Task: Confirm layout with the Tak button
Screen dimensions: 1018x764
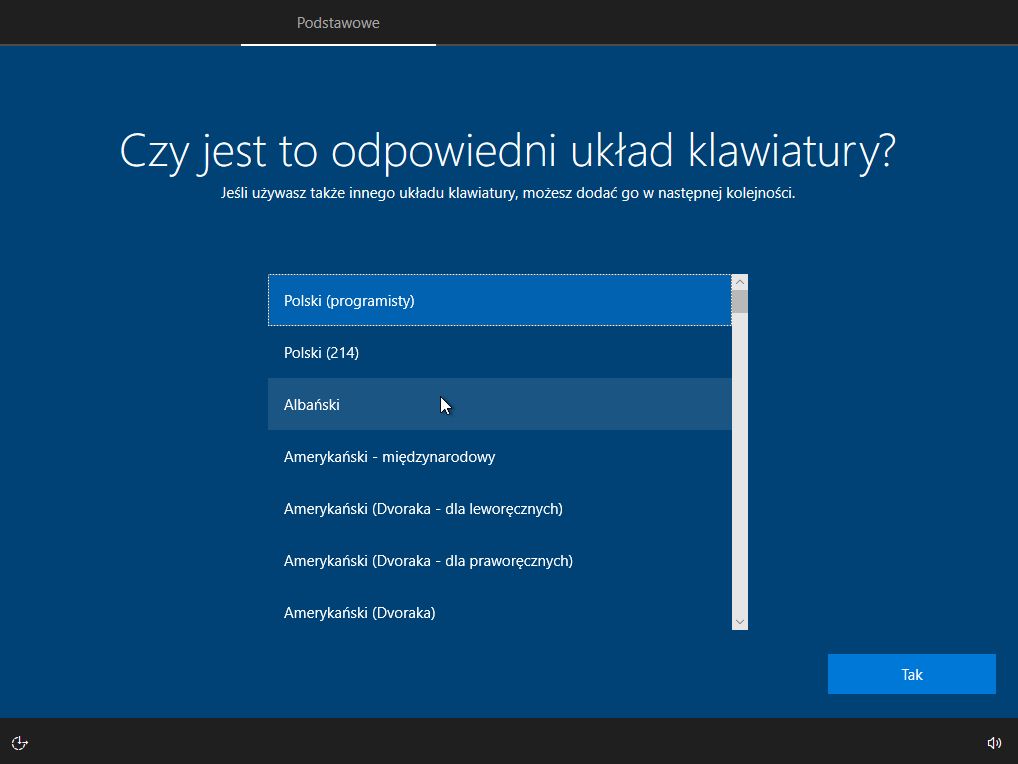Action: click(x=912, y=674)
